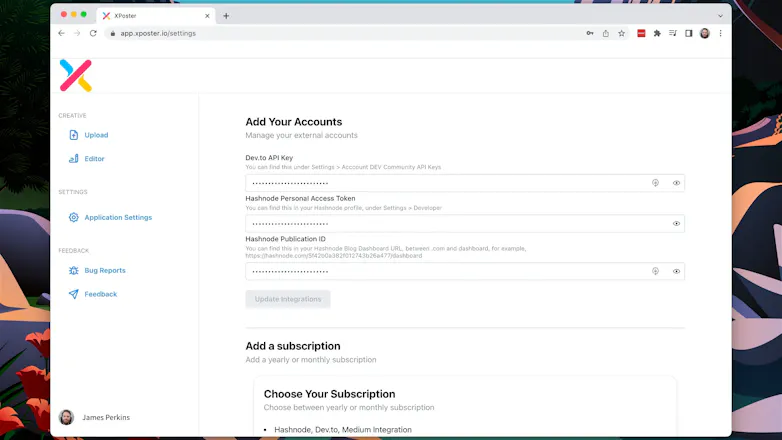Click the Add Your Accounts heading
Viewport: 782px width, 440px height.
pyautogui.click(x=294, y=122)
